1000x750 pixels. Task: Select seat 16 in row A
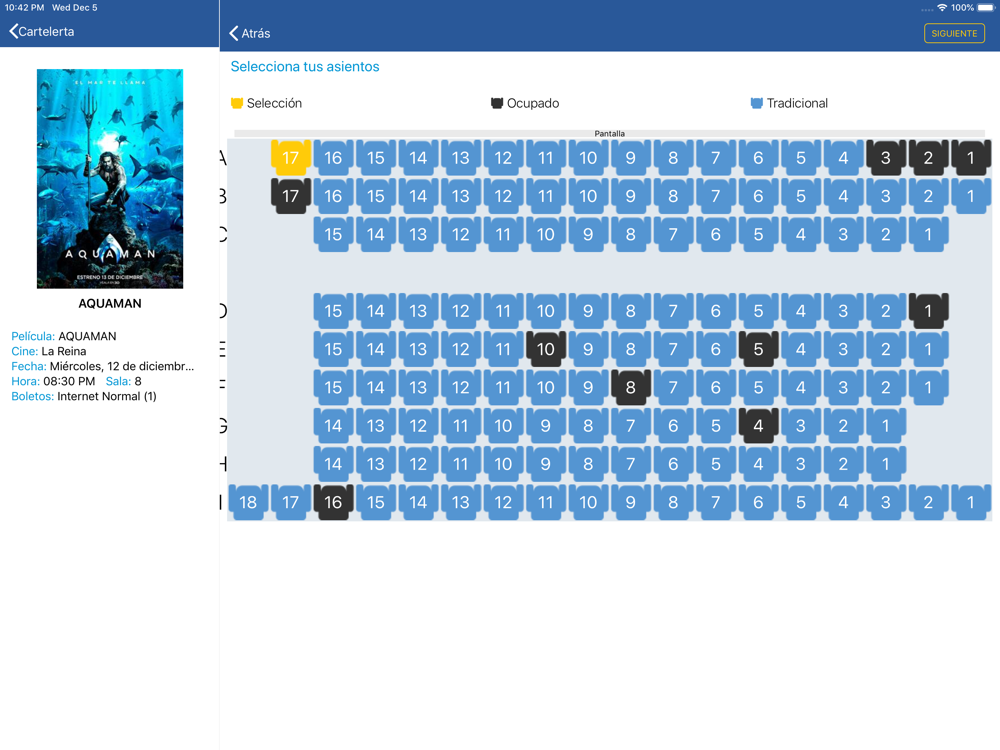point(333,158)
